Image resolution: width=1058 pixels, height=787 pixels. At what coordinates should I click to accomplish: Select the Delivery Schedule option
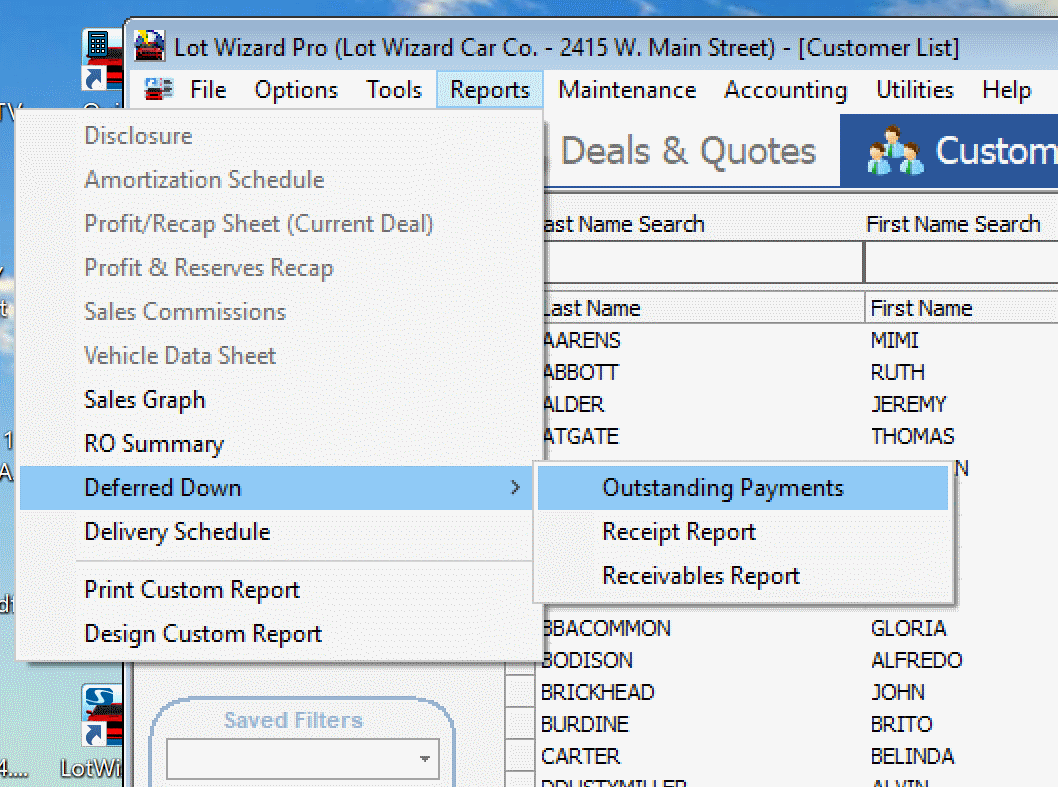pos(177,532)
